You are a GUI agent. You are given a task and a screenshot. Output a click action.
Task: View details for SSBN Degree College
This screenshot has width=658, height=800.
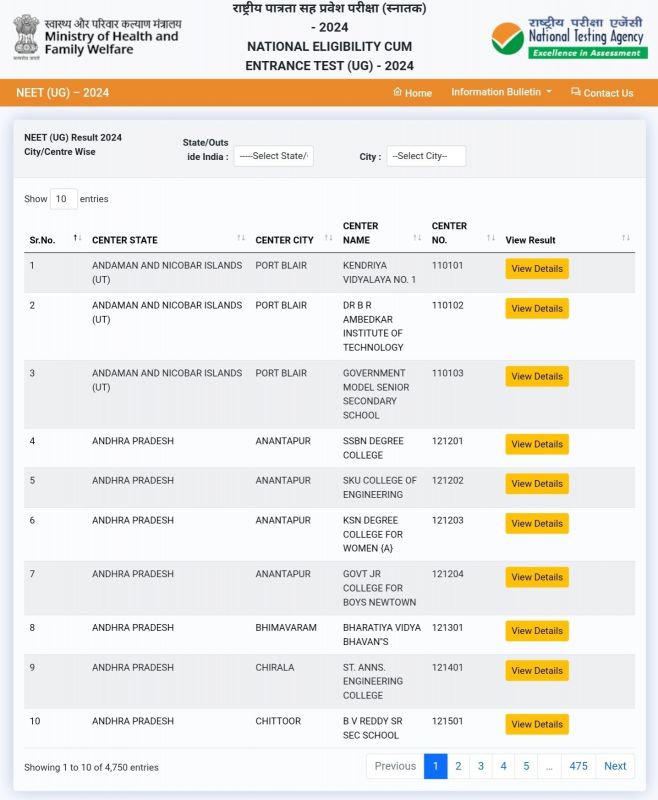[537, 444]
